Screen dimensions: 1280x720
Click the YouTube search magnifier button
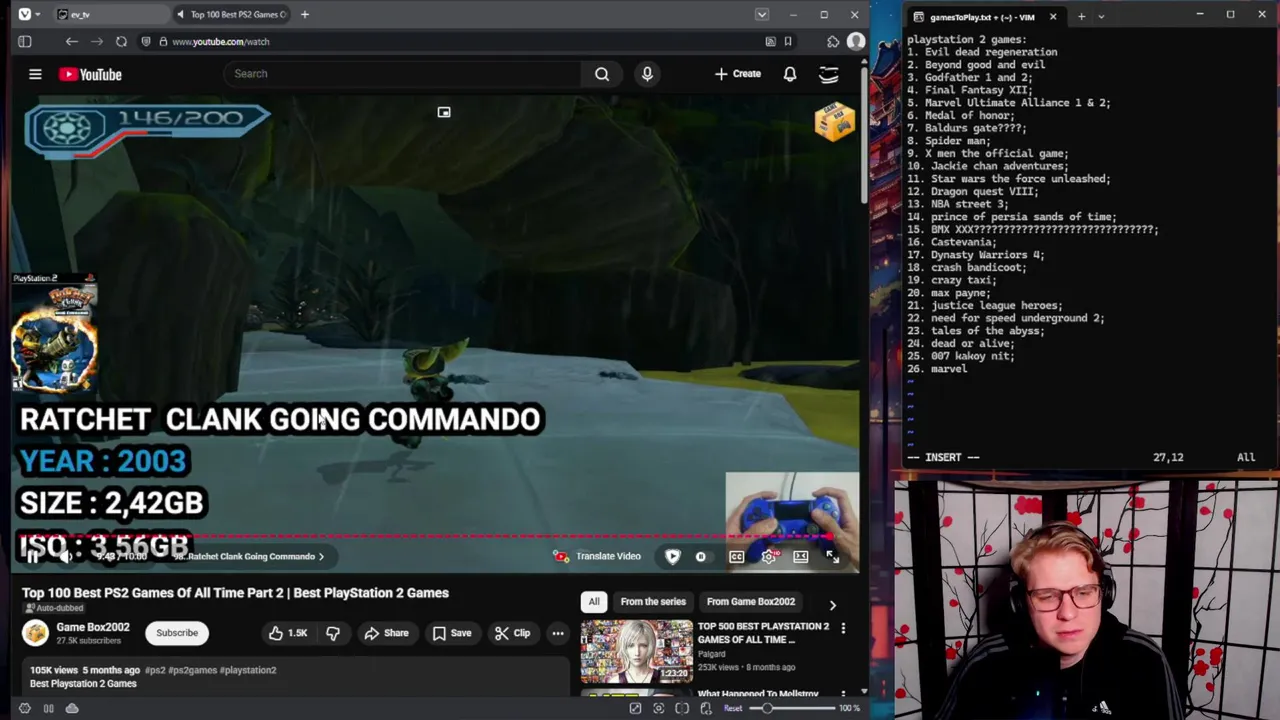pyautogui.click(x=602, y=73)
